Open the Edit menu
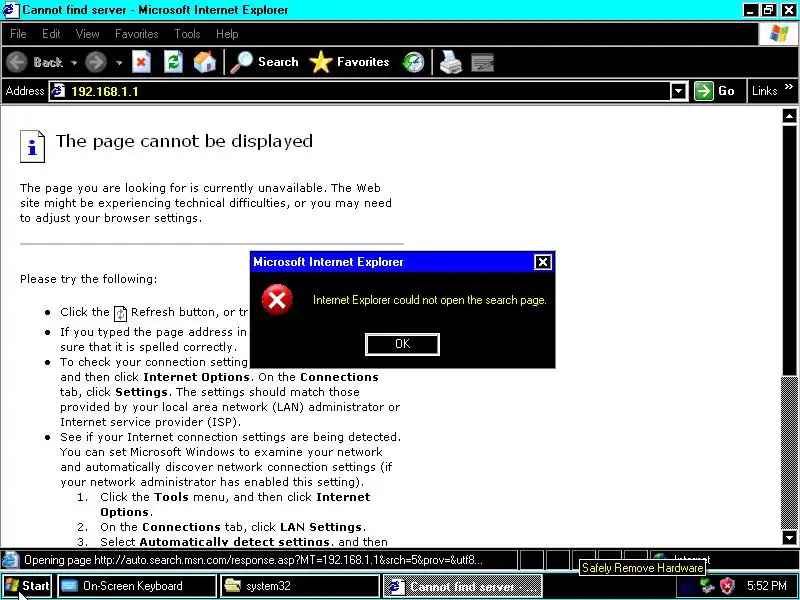The image size is (800, 600). 51,34
